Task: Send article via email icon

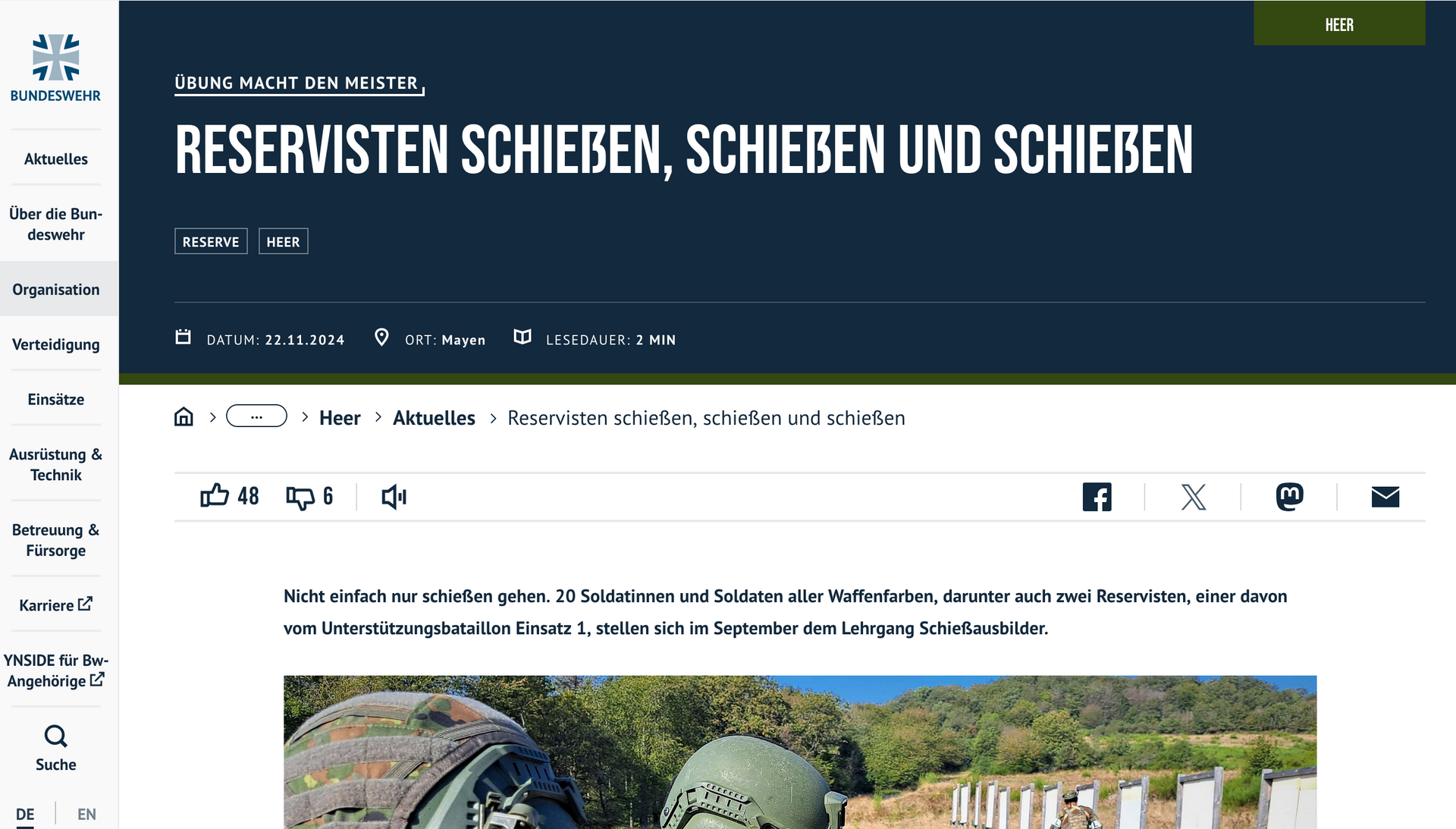Action: (1385, 497)
